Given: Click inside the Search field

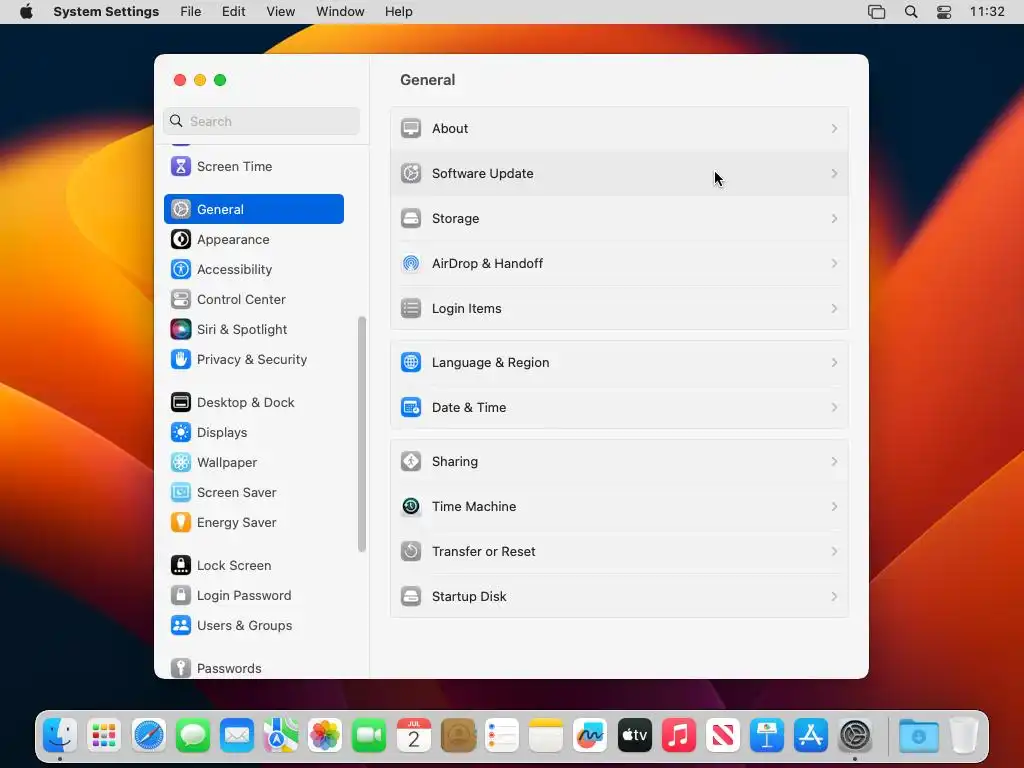Looking at the screenshot, I should [x=261, y=121].
